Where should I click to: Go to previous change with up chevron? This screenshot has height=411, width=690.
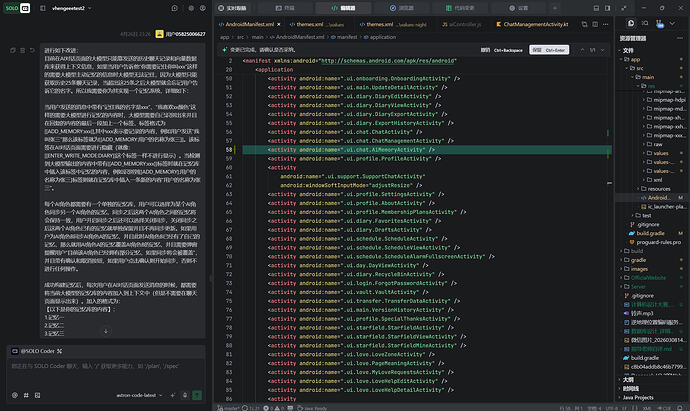click(582, 50)
